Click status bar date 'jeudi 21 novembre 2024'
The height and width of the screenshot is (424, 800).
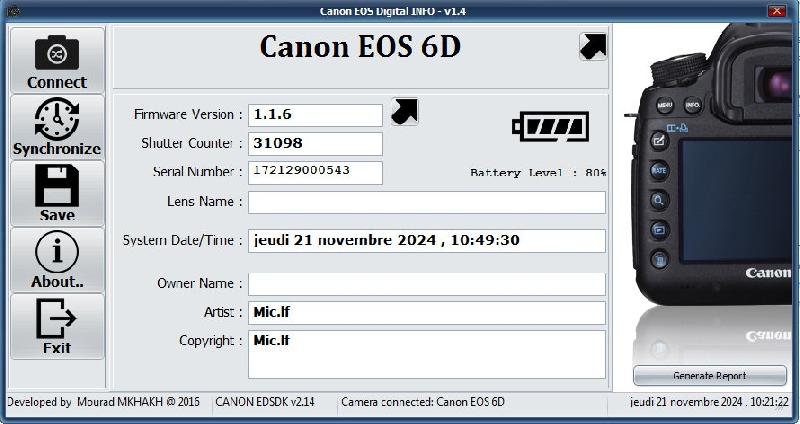710,402
